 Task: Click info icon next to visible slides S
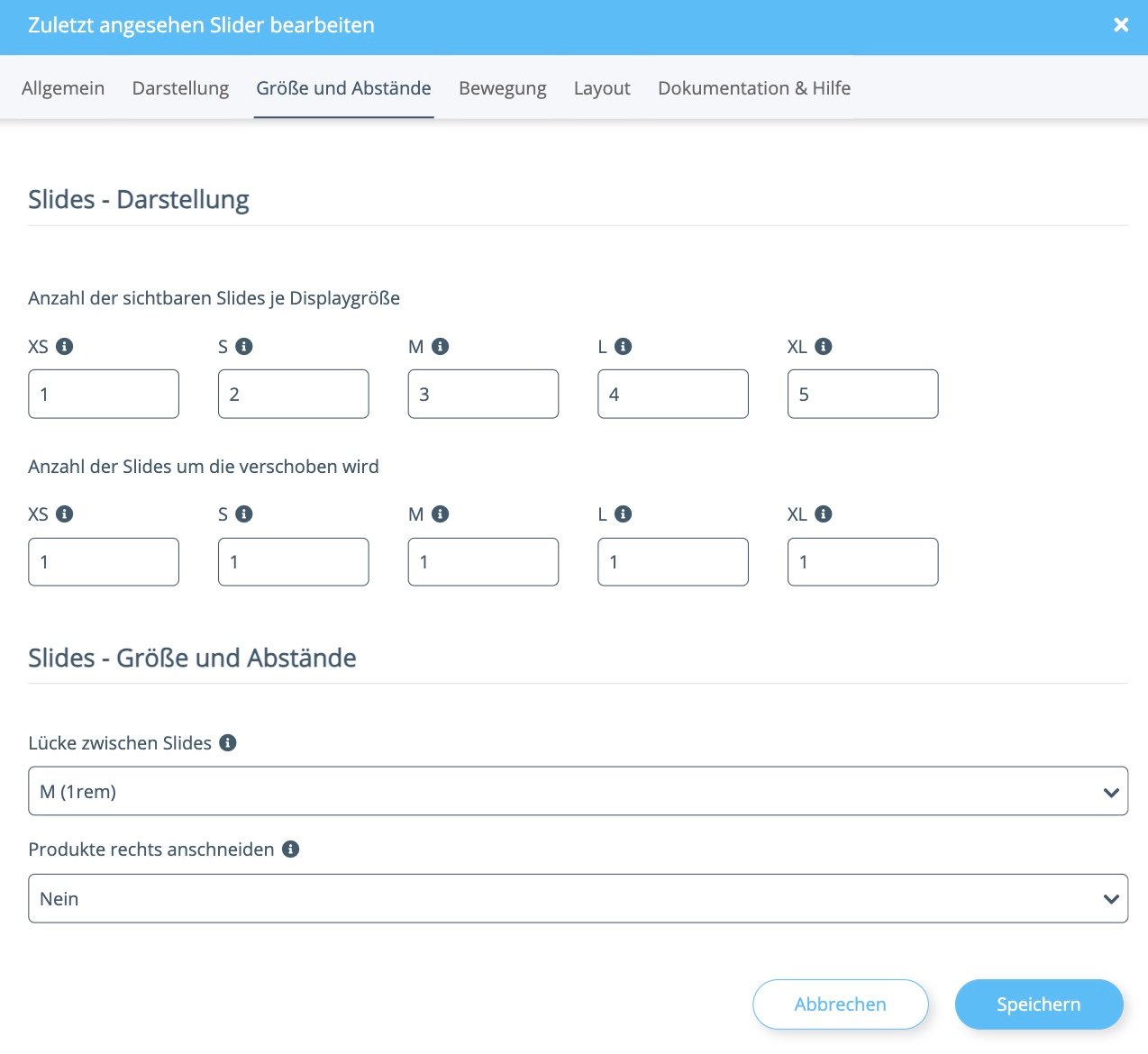[244, 346]
